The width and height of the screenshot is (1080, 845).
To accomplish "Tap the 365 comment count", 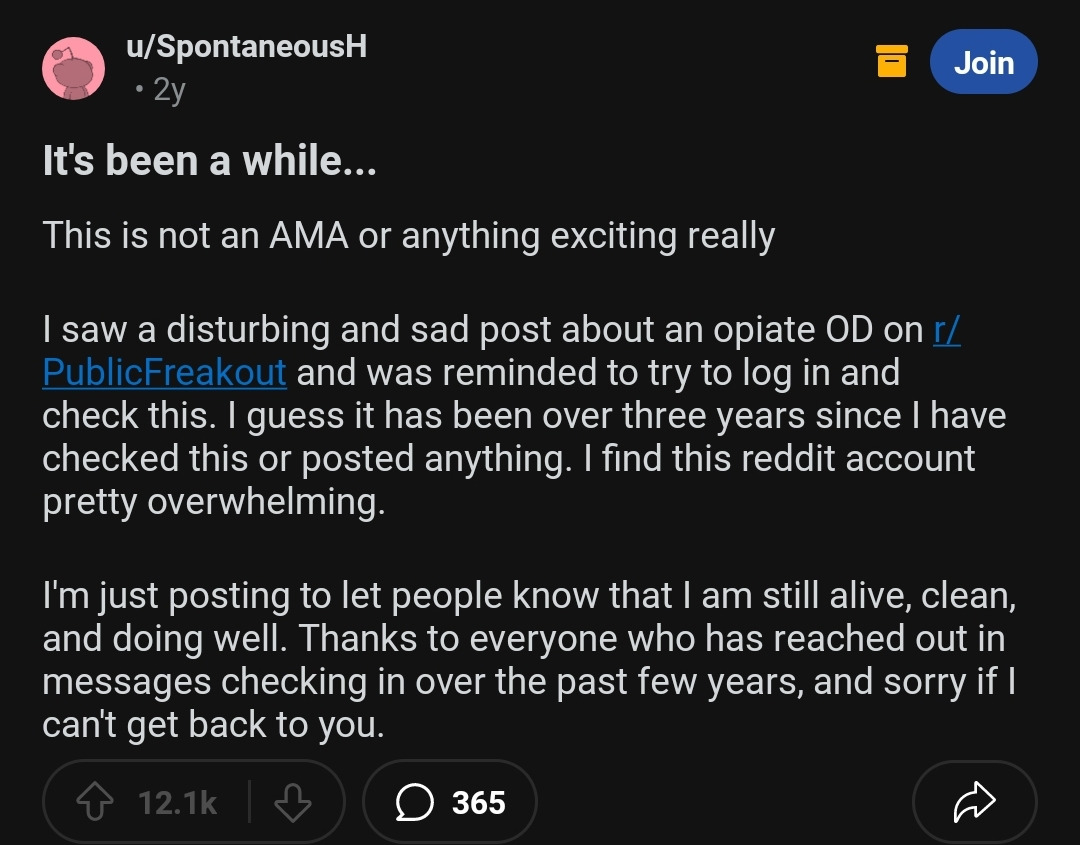I will click(x=478, y=802).
